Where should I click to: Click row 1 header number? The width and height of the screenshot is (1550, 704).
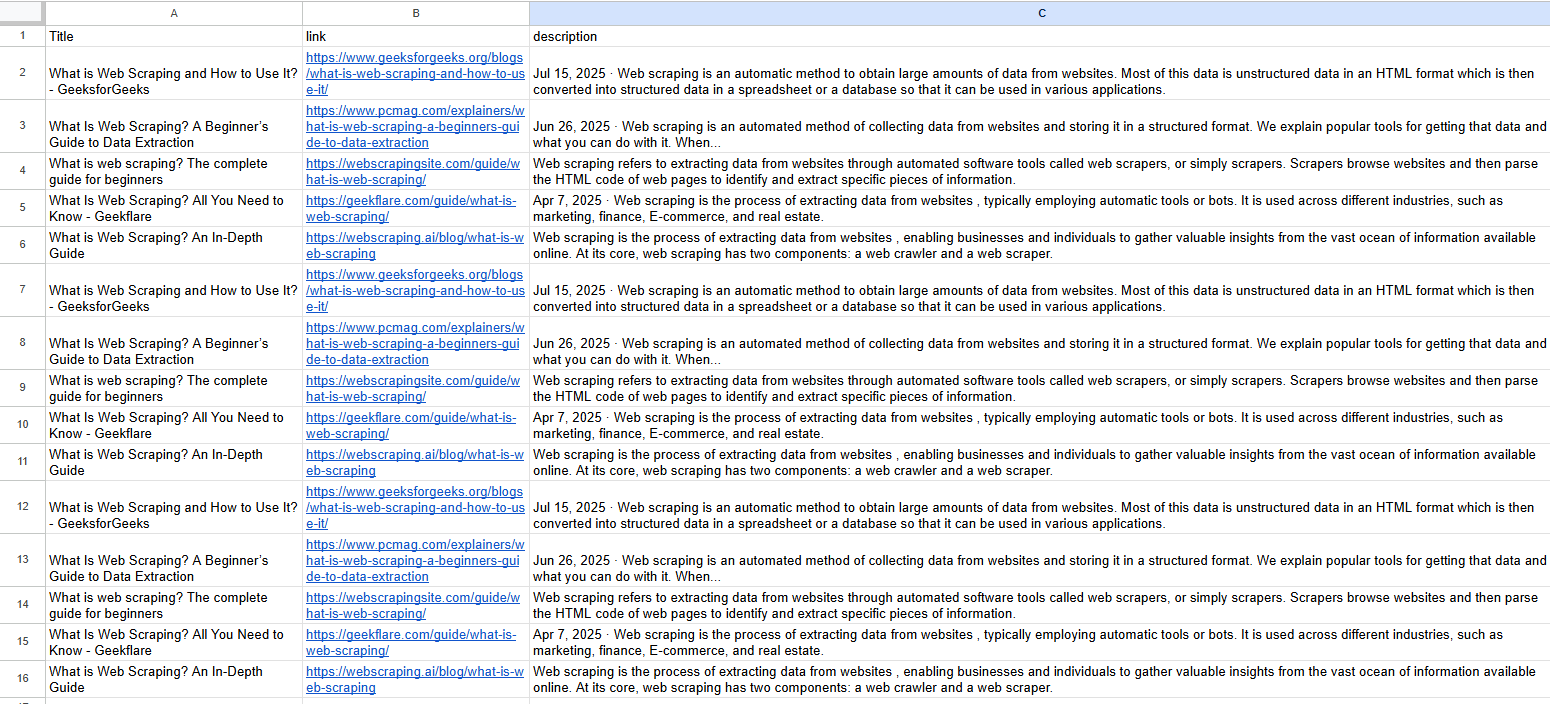22,36
